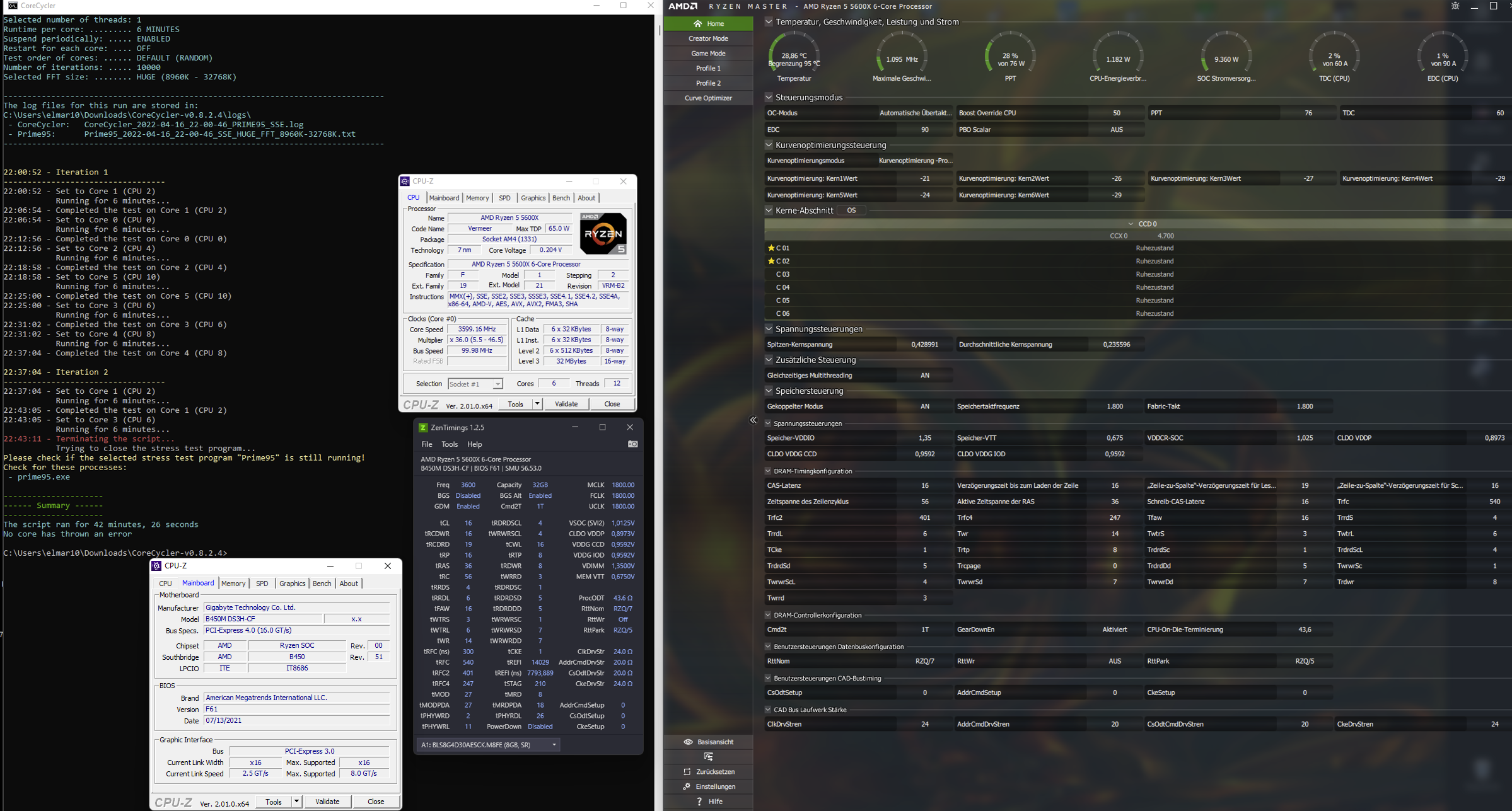
Task: Click the Close button in the CPU-Z Mainboard window
Action: pos(376,802)
